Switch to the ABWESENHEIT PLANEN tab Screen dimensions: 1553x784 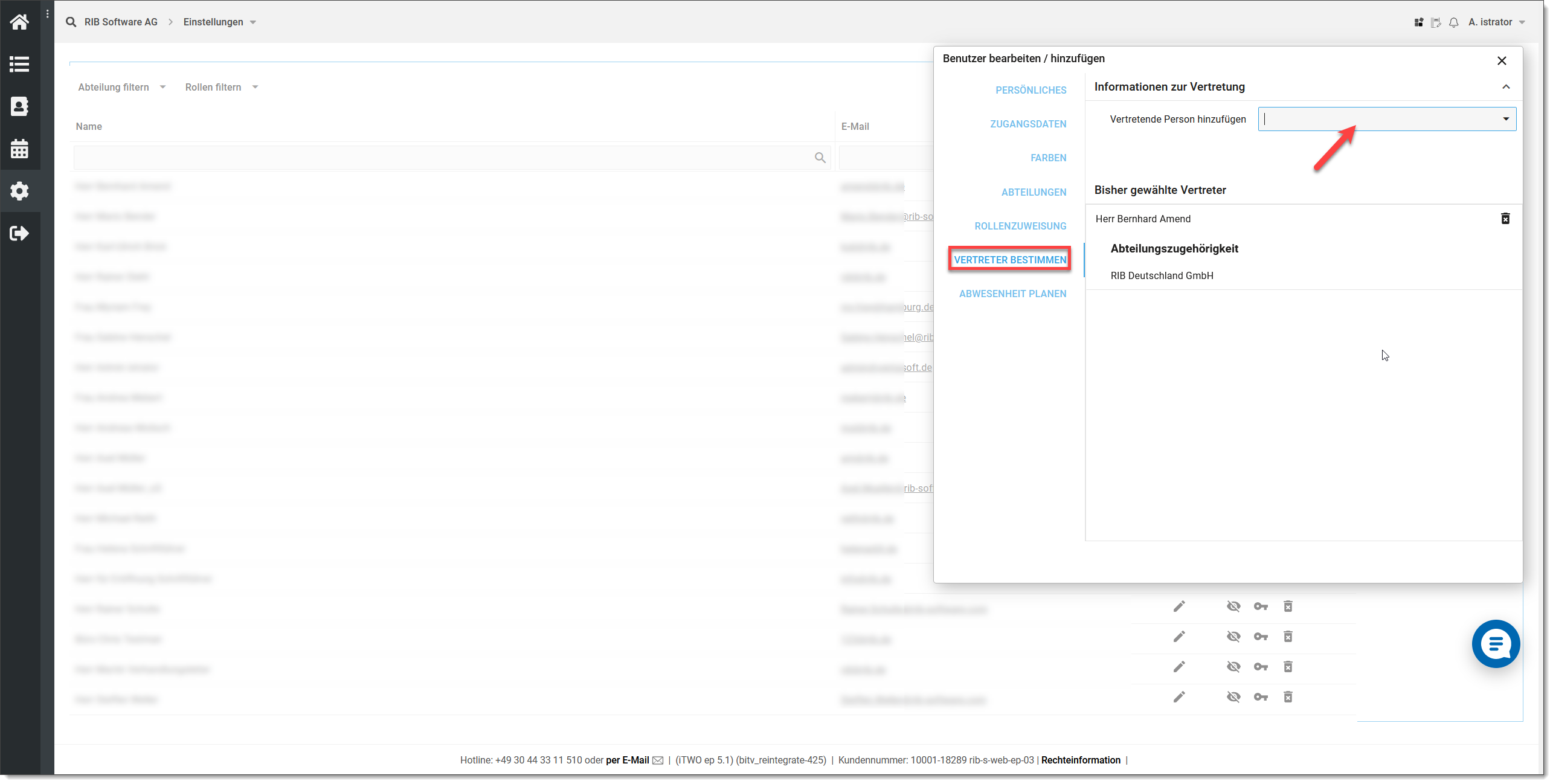(x=1012, y=294)
